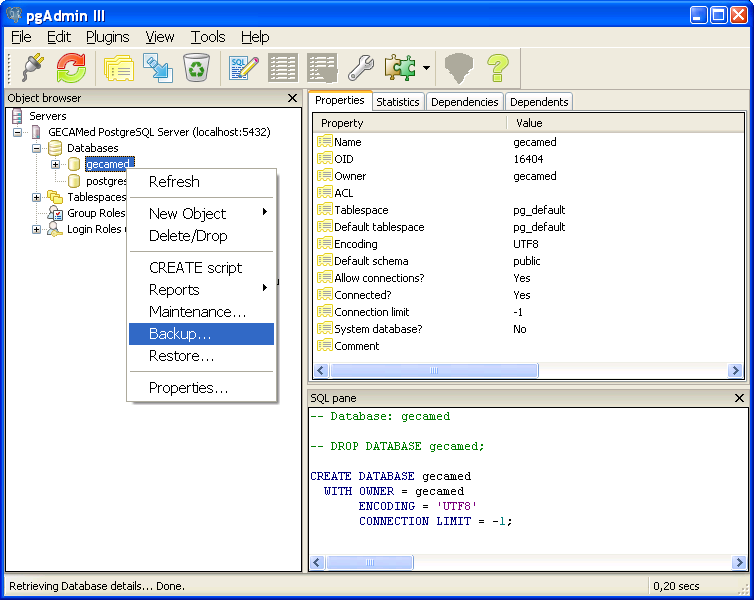Image resolution: width=754 pixels, height=600 pixels.
Task: Click the maintenance wrench icon
Action: click(360, 68)
